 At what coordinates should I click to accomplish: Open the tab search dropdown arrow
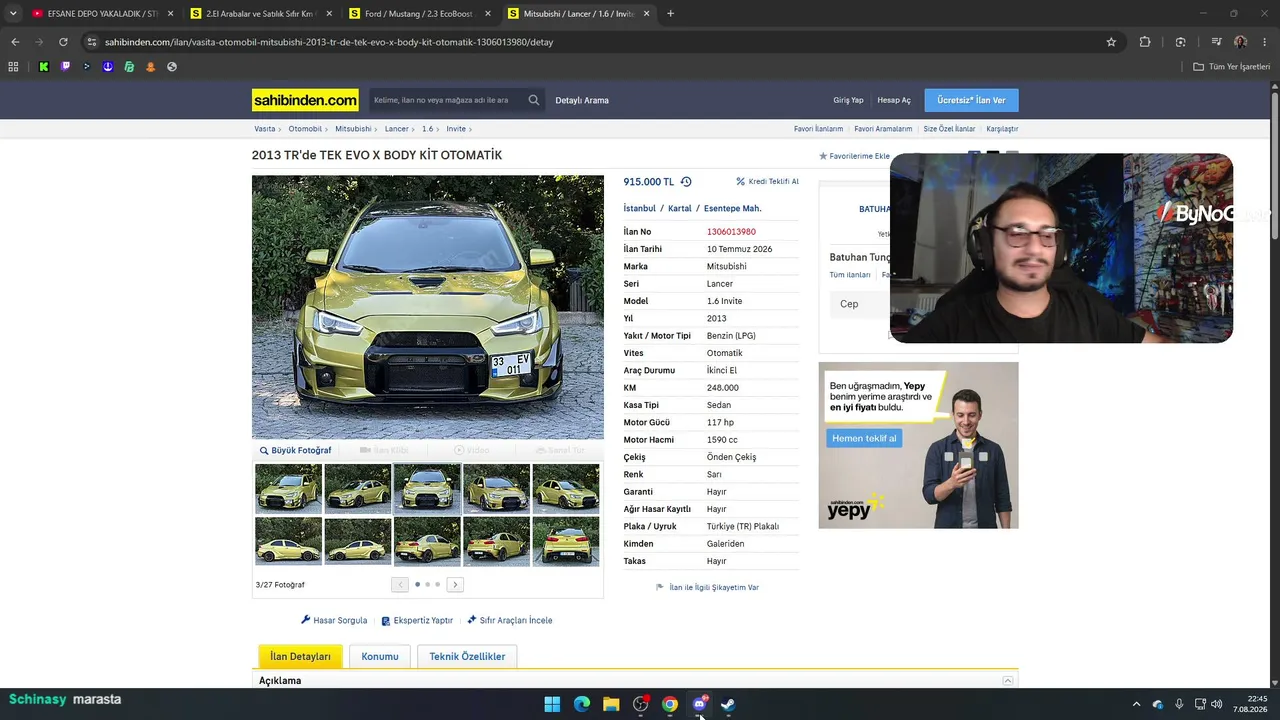13,14
